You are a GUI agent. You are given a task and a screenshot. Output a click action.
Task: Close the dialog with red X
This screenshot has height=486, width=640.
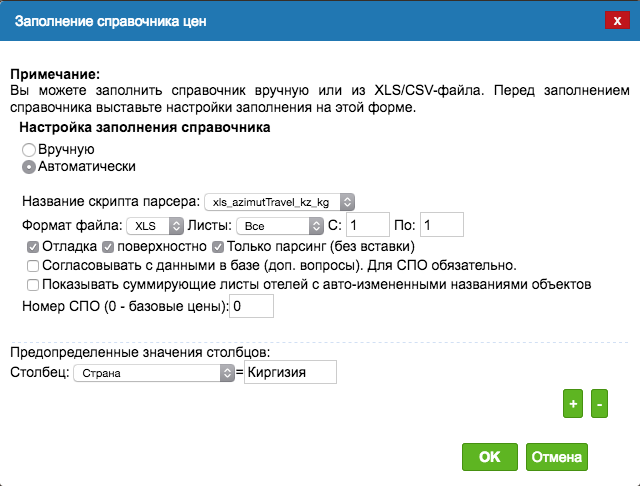(x=617, y=20)
